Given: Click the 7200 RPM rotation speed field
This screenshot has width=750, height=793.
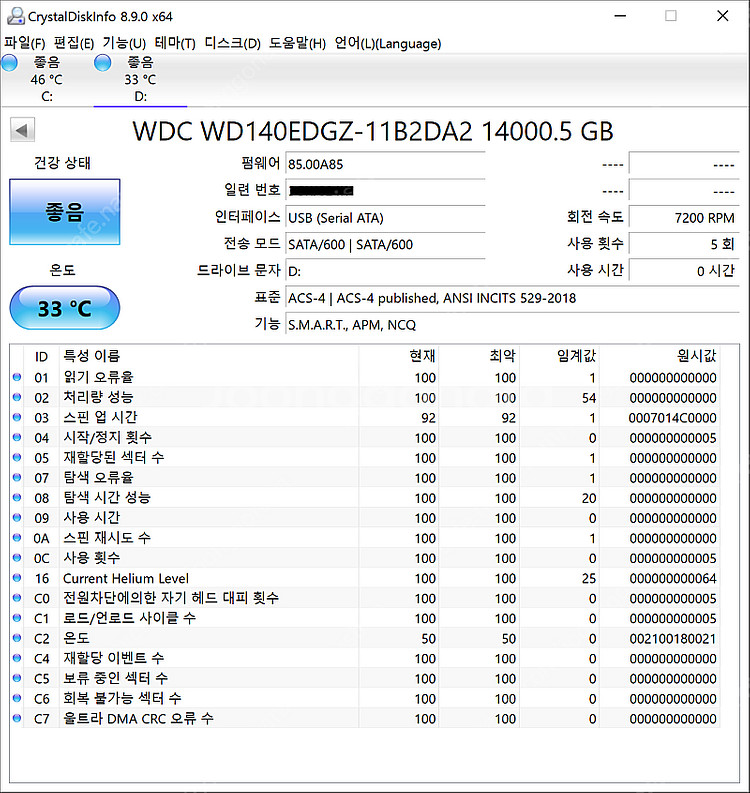Looking at the screenshot, I should click(x=684, y=218).
